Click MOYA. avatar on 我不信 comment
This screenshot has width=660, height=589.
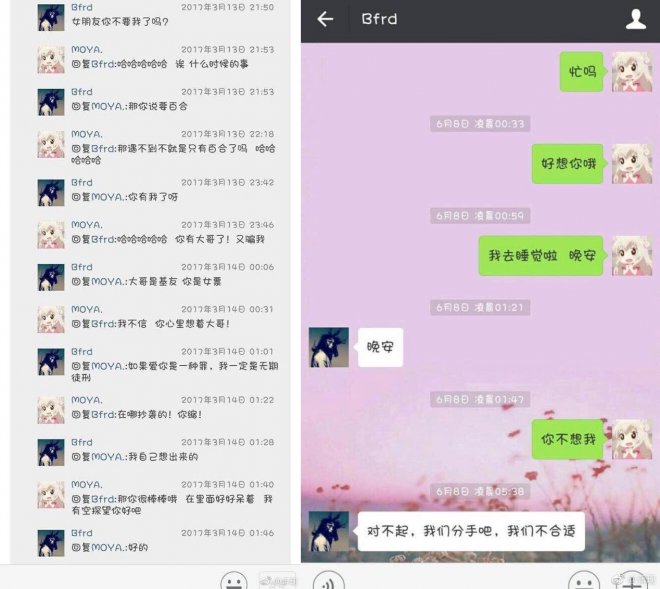(x=51, y=319)
